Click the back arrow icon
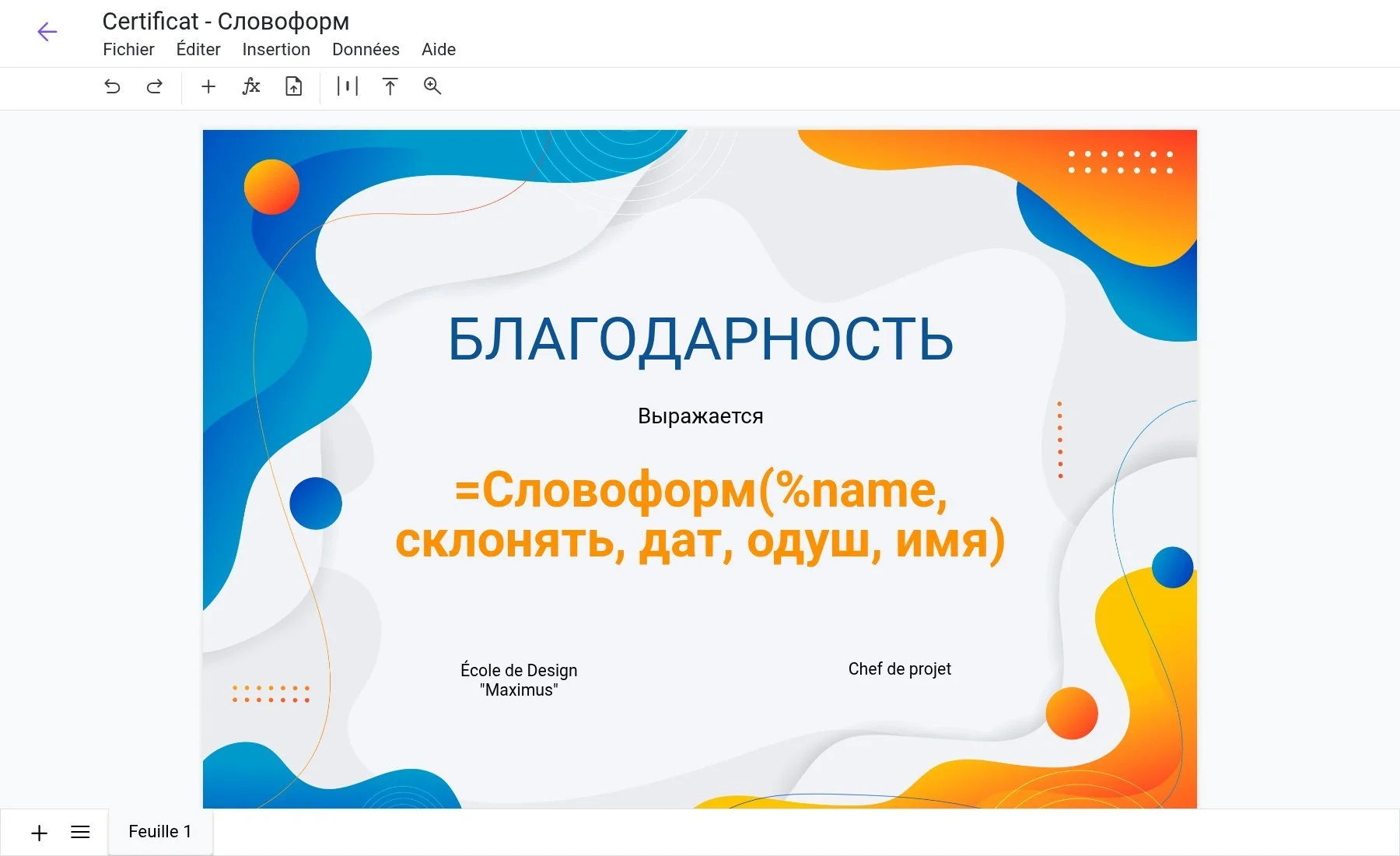This screenshot has height=856, width=1400. click(47, 32)
